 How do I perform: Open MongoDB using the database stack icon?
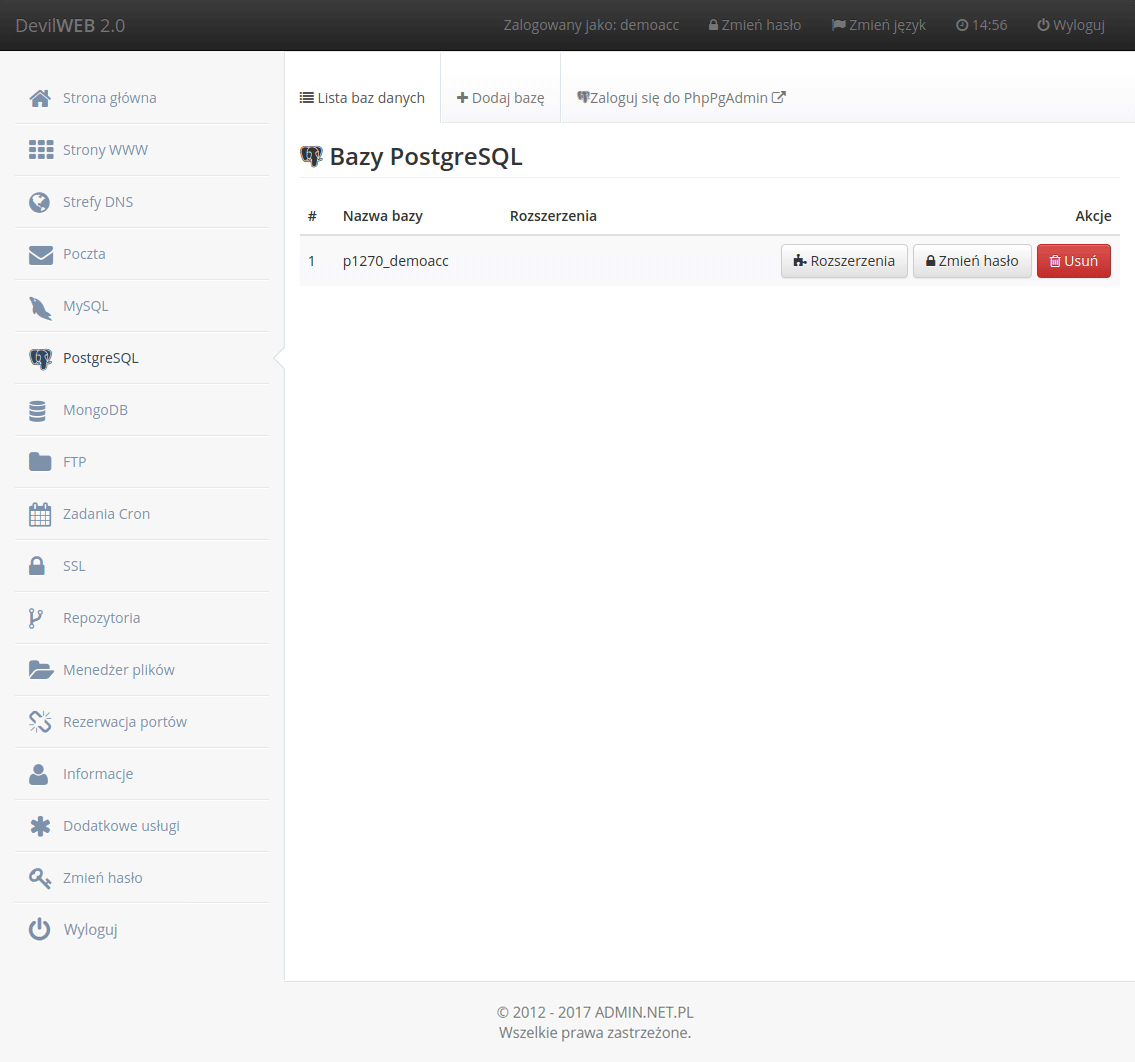[x=40, y=409]
